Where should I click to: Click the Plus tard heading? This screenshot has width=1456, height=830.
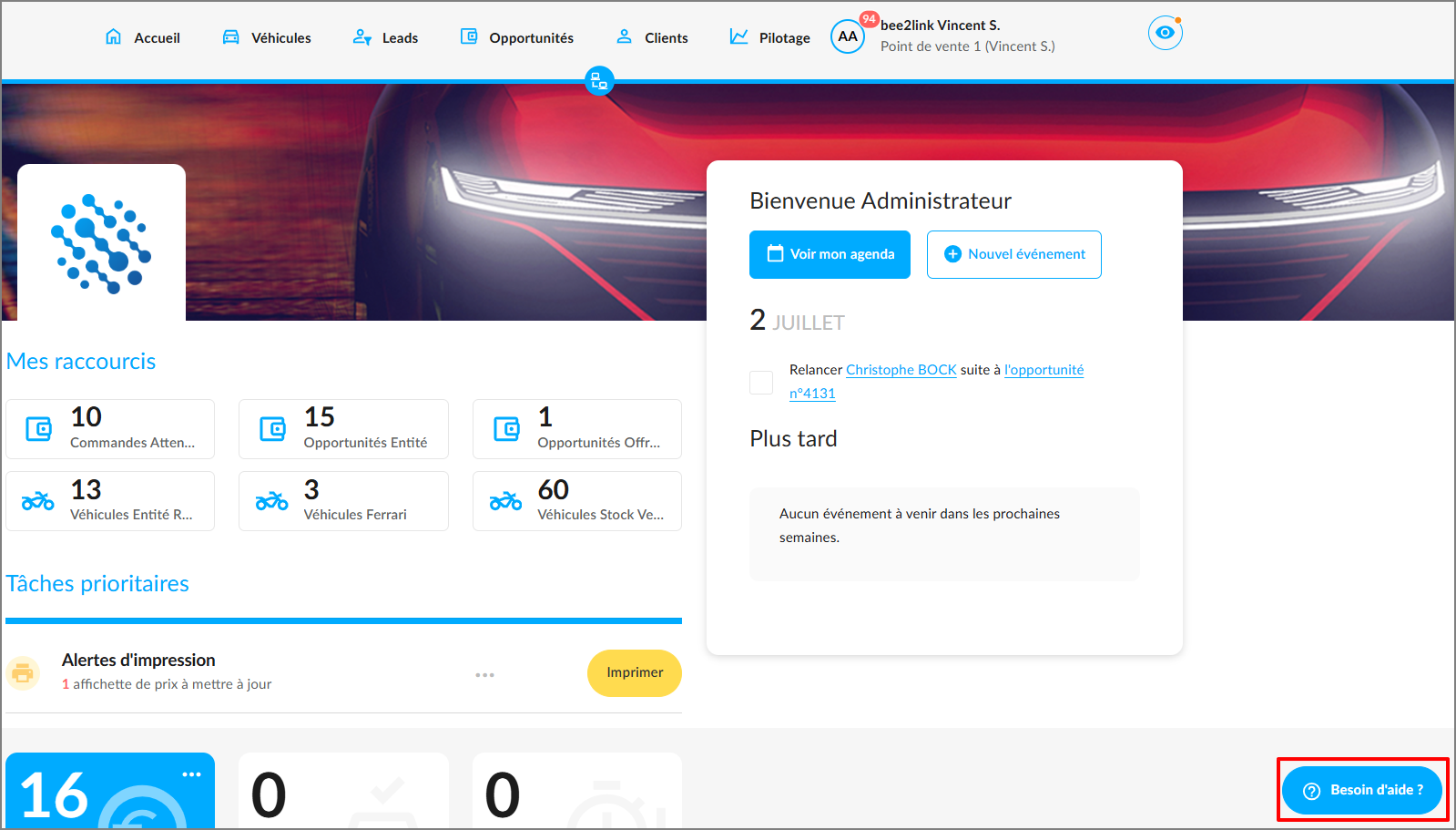pyautogui.click(x=793, y=439)
